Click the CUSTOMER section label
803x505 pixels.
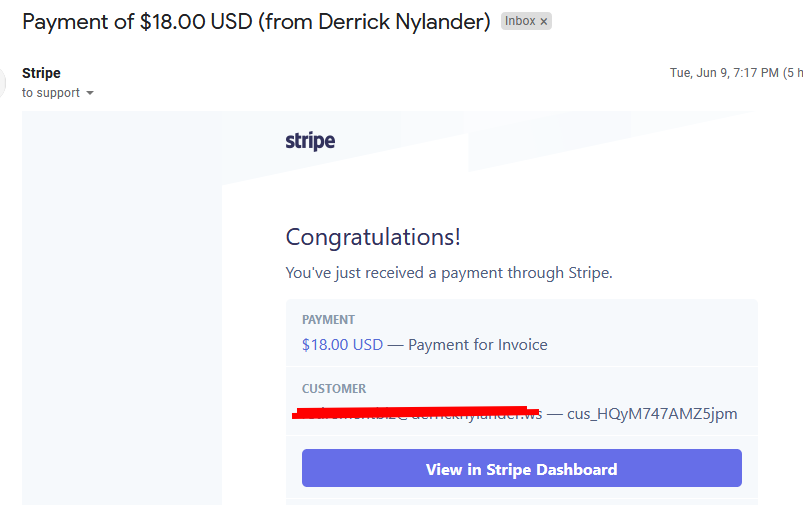click(334, 389)
